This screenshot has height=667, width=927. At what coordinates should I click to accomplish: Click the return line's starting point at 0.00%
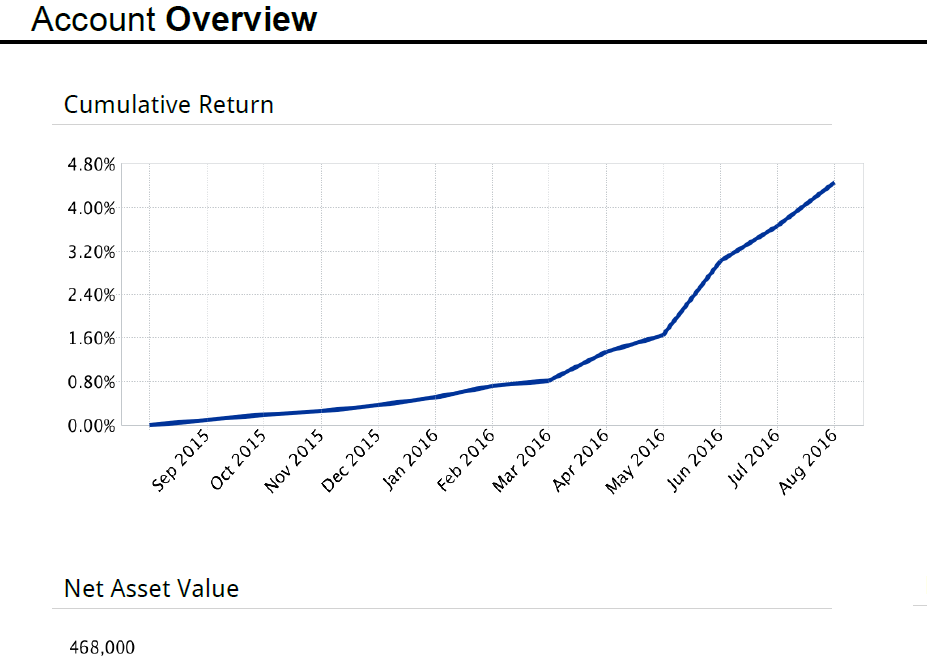click(x=151, y=425)
